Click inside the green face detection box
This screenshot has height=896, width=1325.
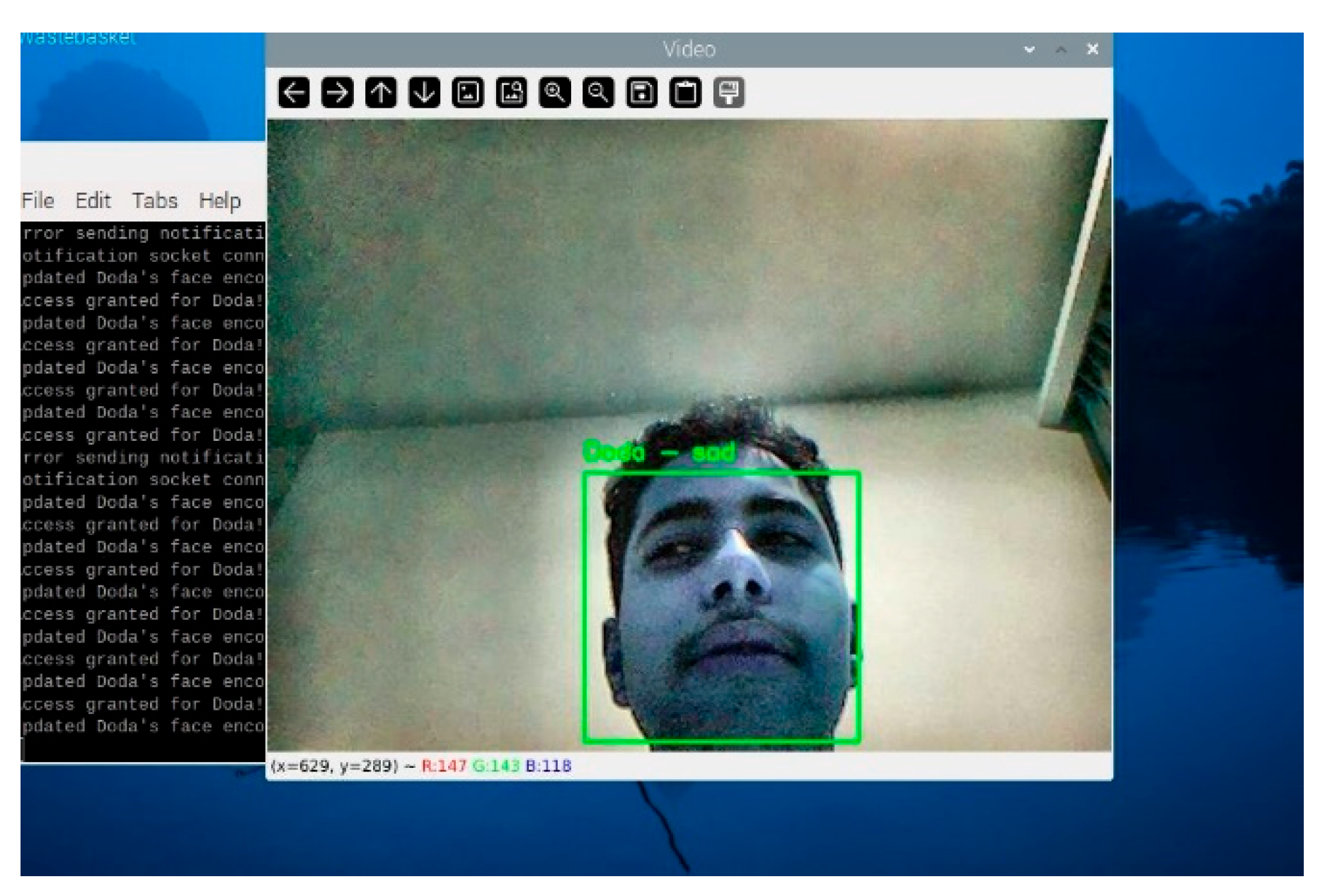tap(721, 607)
